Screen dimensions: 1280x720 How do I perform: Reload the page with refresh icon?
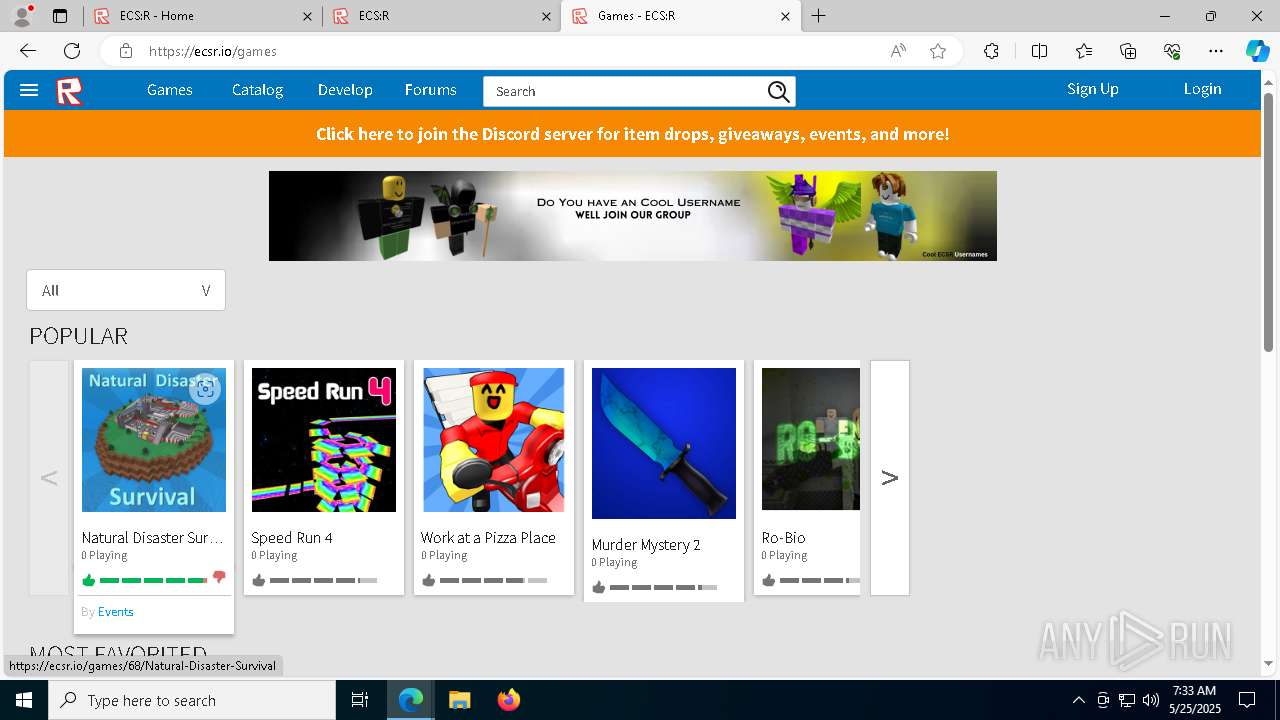[72, 51]
